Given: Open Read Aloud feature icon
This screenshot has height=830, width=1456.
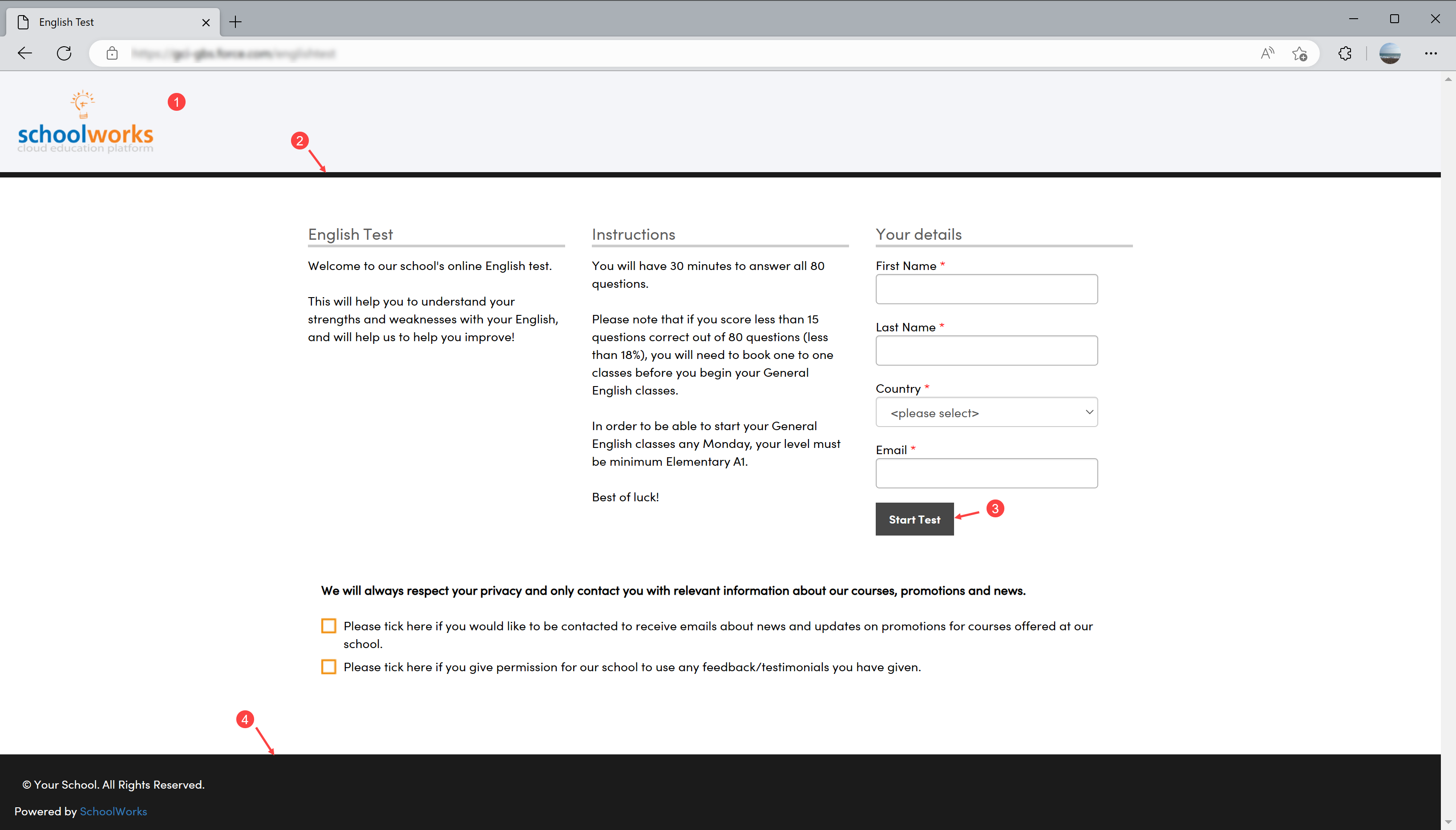Looking at the screenshot, I should click(x=1266, y=53).
